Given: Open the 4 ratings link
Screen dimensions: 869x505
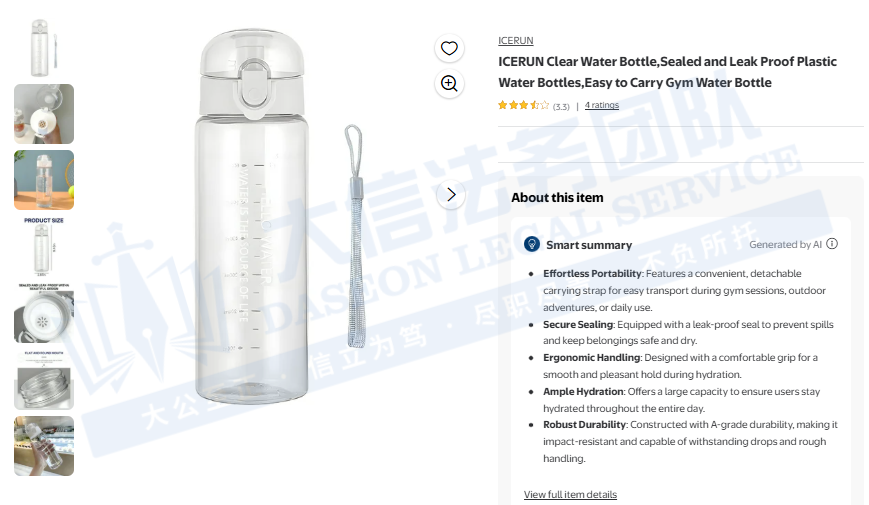Looking at the screenshot, I should click(x=602, y=105).
